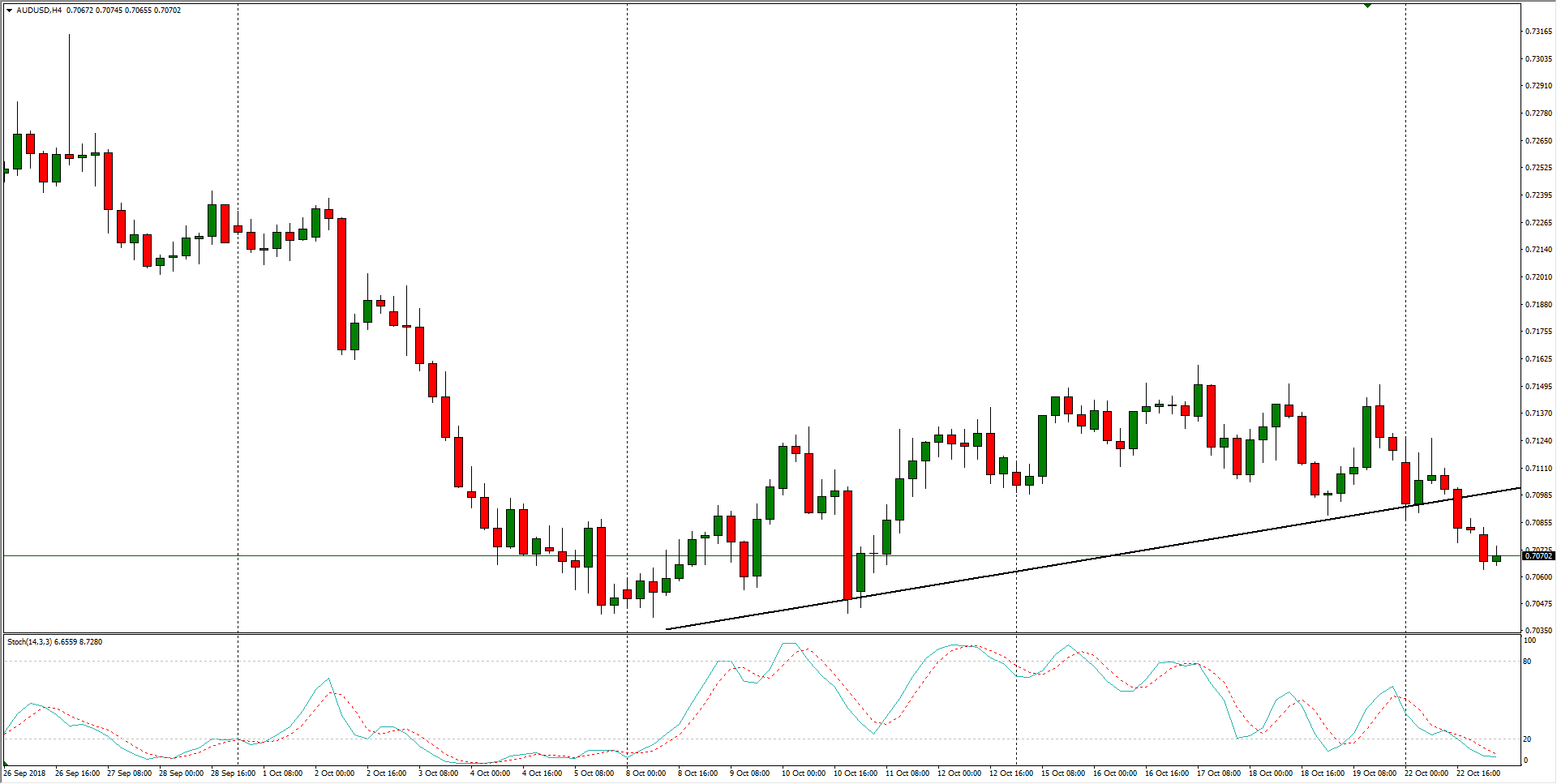Click the current price tag 0.70702
The width and height of the screenshot is (1557, 784).
[1538, 556]
